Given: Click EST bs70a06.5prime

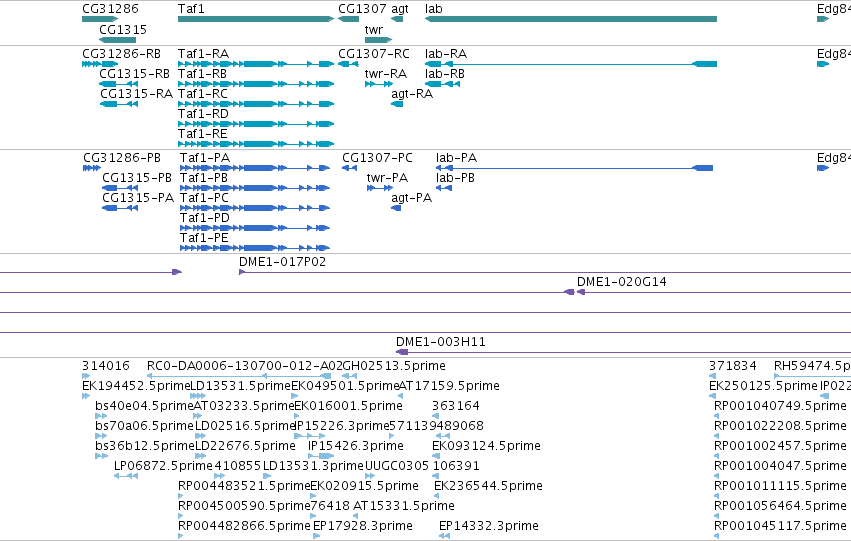Looking at the screenshot, I should point(101,436).
